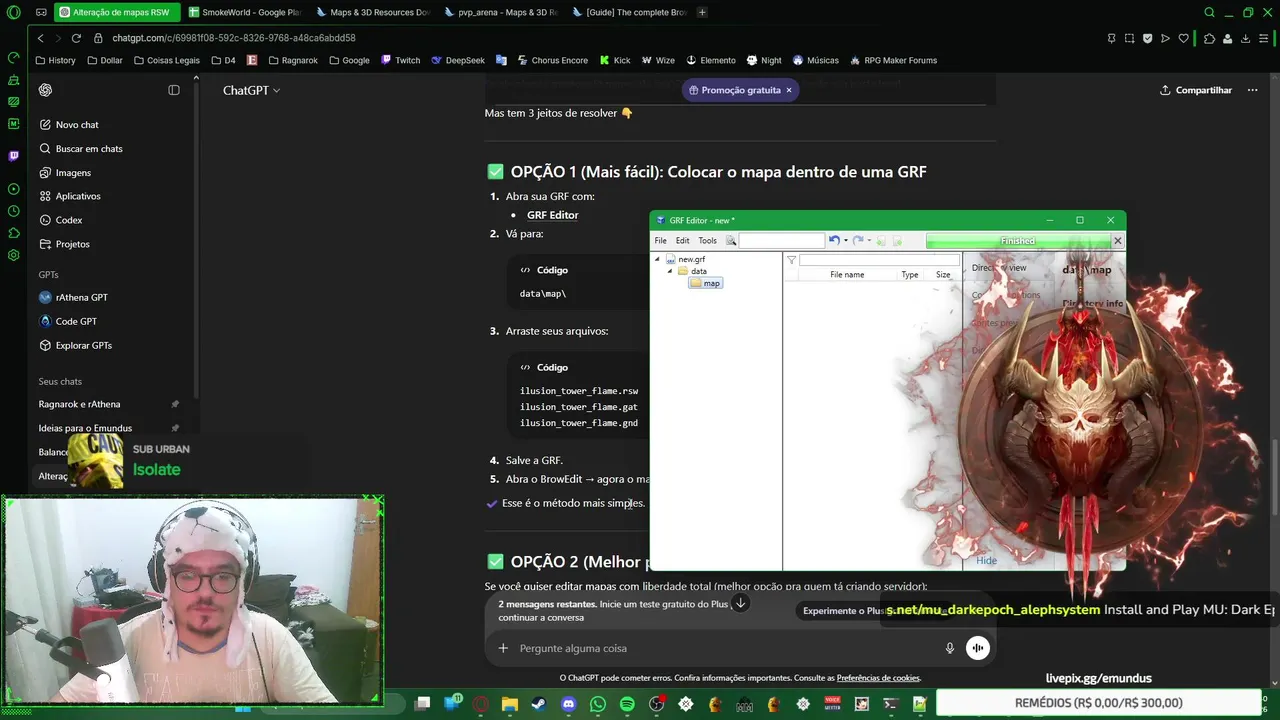The width and height of the screenshot is (1280, 720).
Task: Open the Edit menu in GRF Editor
Action: coord(682,241)
